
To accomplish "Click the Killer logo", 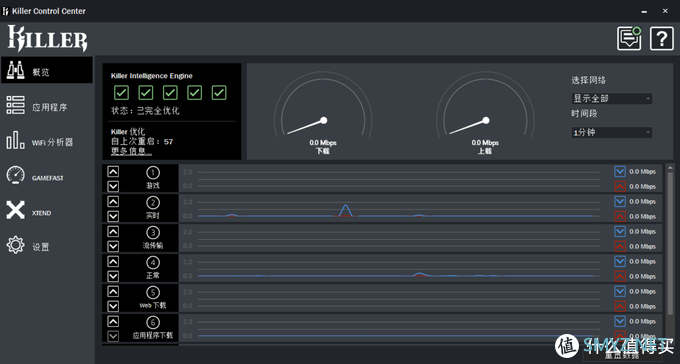I will [x=48, y=38].
